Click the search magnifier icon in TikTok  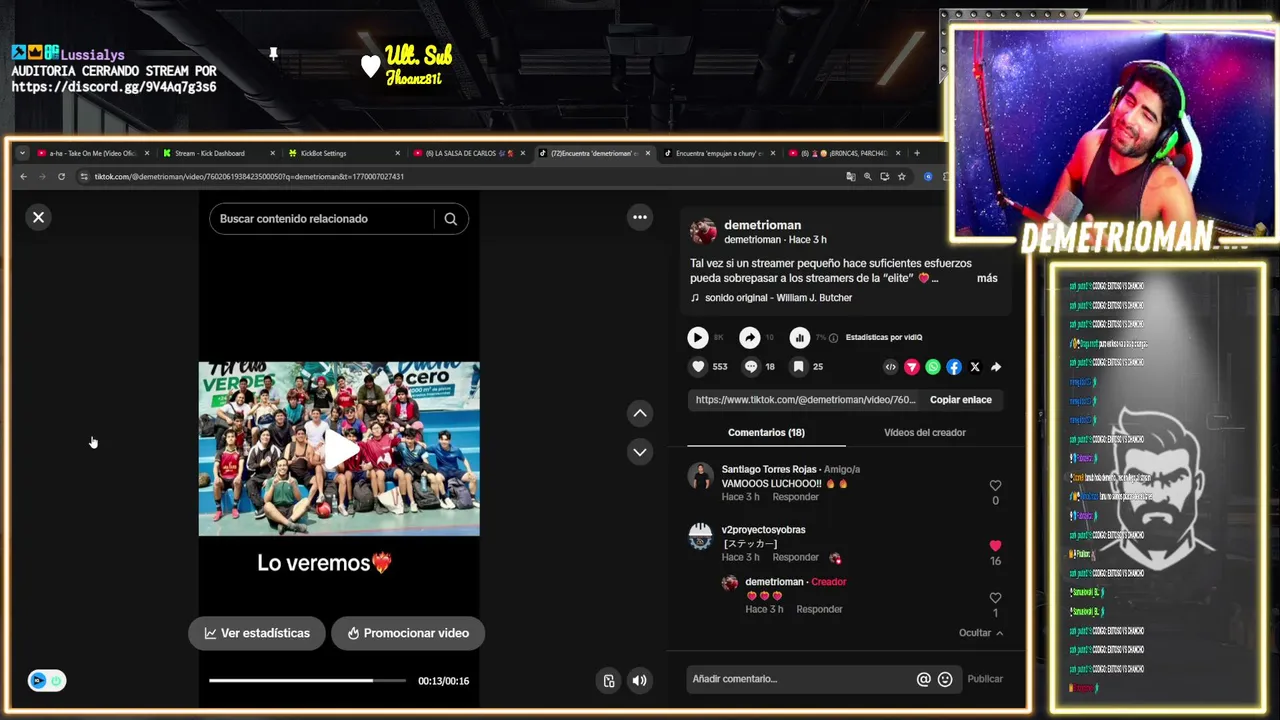tap(451, 219)
